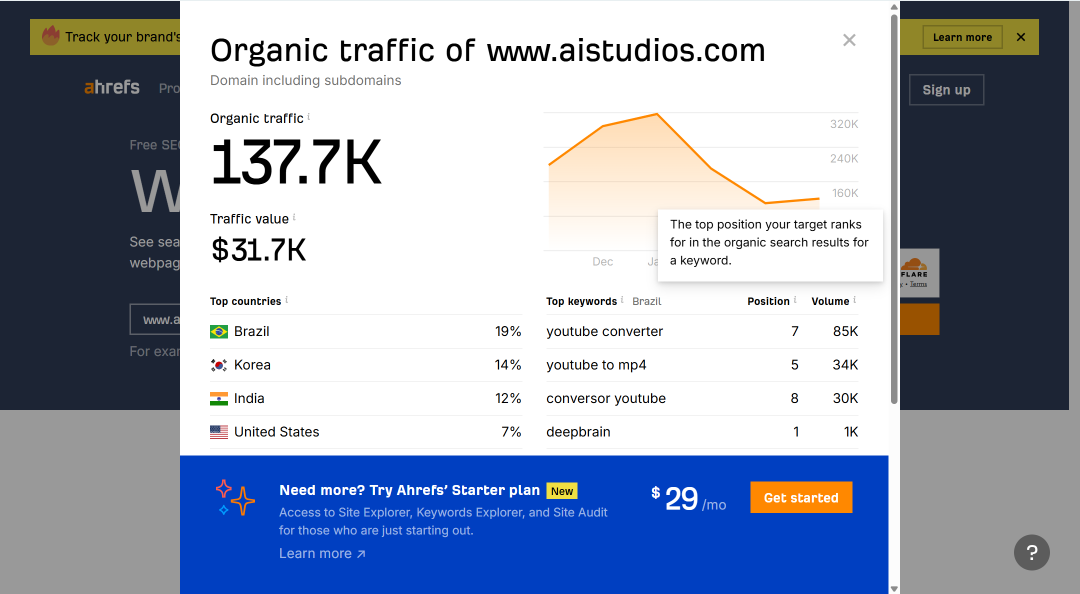The height and width of the screenshot is (594, 1080).
Task: Click the sparkle stars icon in Starter plan
Action: pyautogui.click(x=235, y=498)
